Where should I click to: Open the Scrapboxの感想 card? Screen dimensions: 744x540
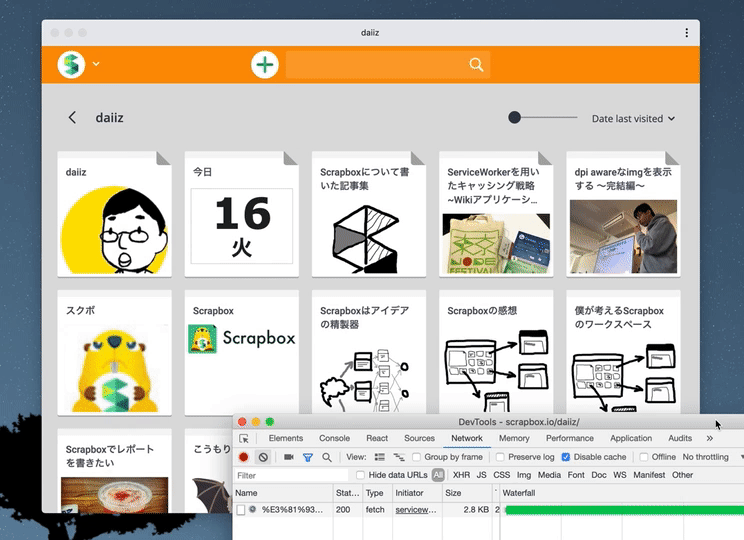pos(496,353)
